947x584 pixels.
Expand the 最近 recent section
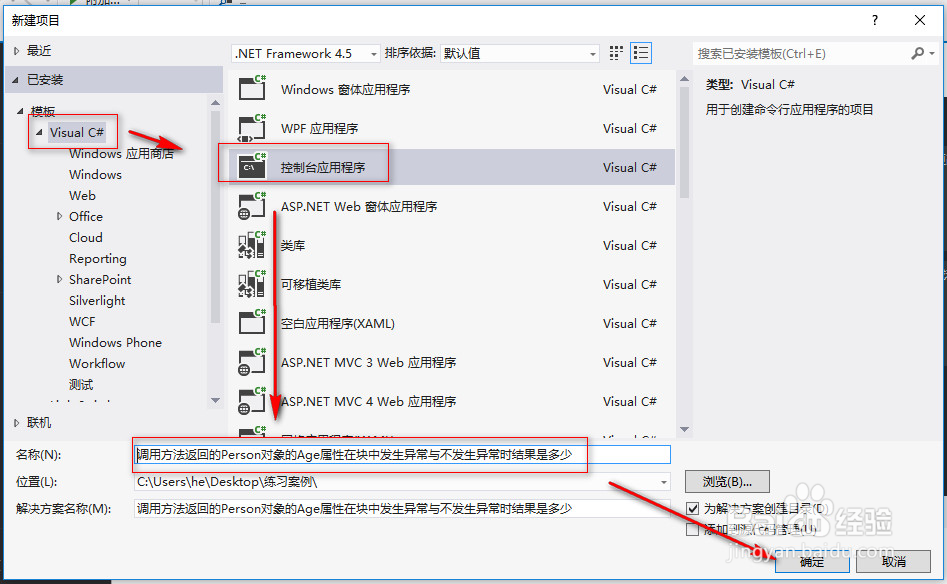tap(16, 51)
